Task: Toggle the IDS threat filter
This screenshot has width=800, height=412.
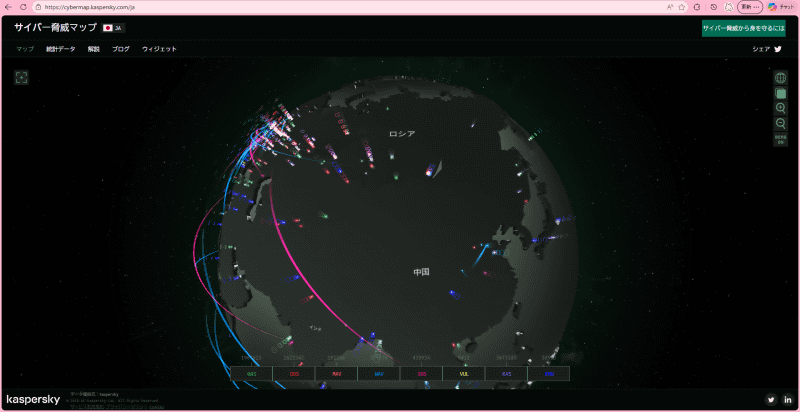Action: point(421,373)
